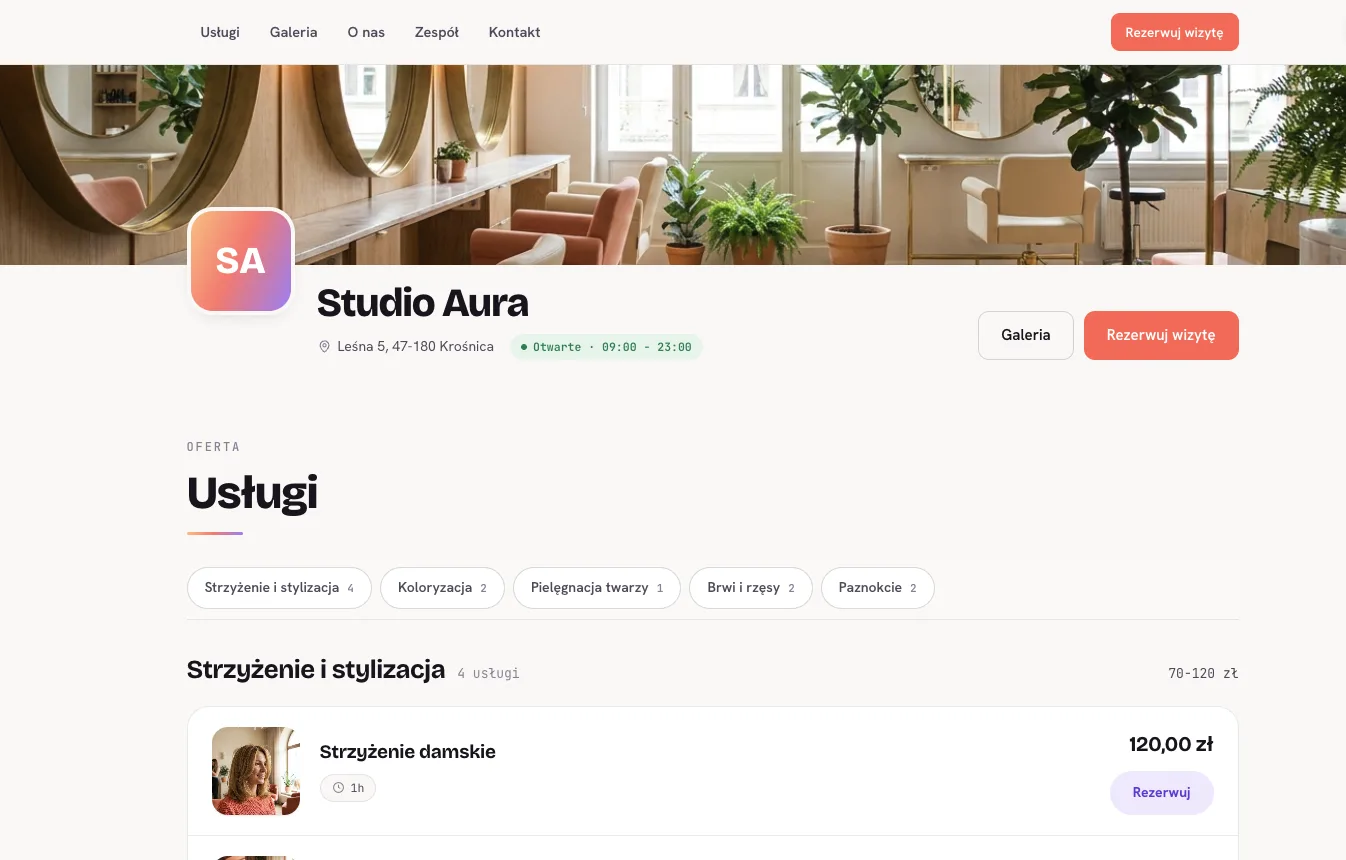Select the Koloryzacja category tab
Screen dimensions: 1346x860
tap(442, 588)
